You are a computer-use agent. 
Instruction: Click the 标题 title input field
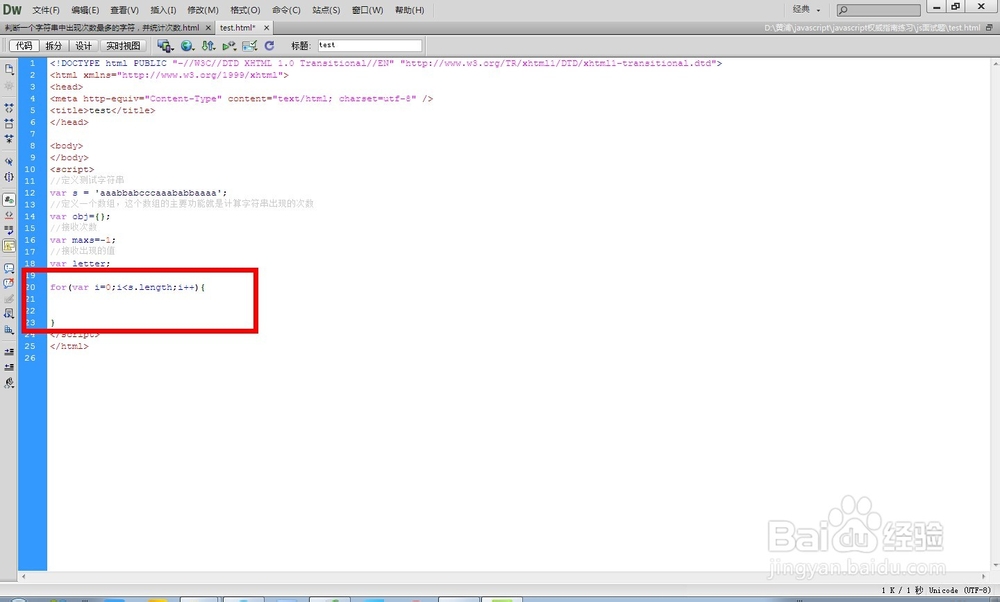tap(370, 45)
